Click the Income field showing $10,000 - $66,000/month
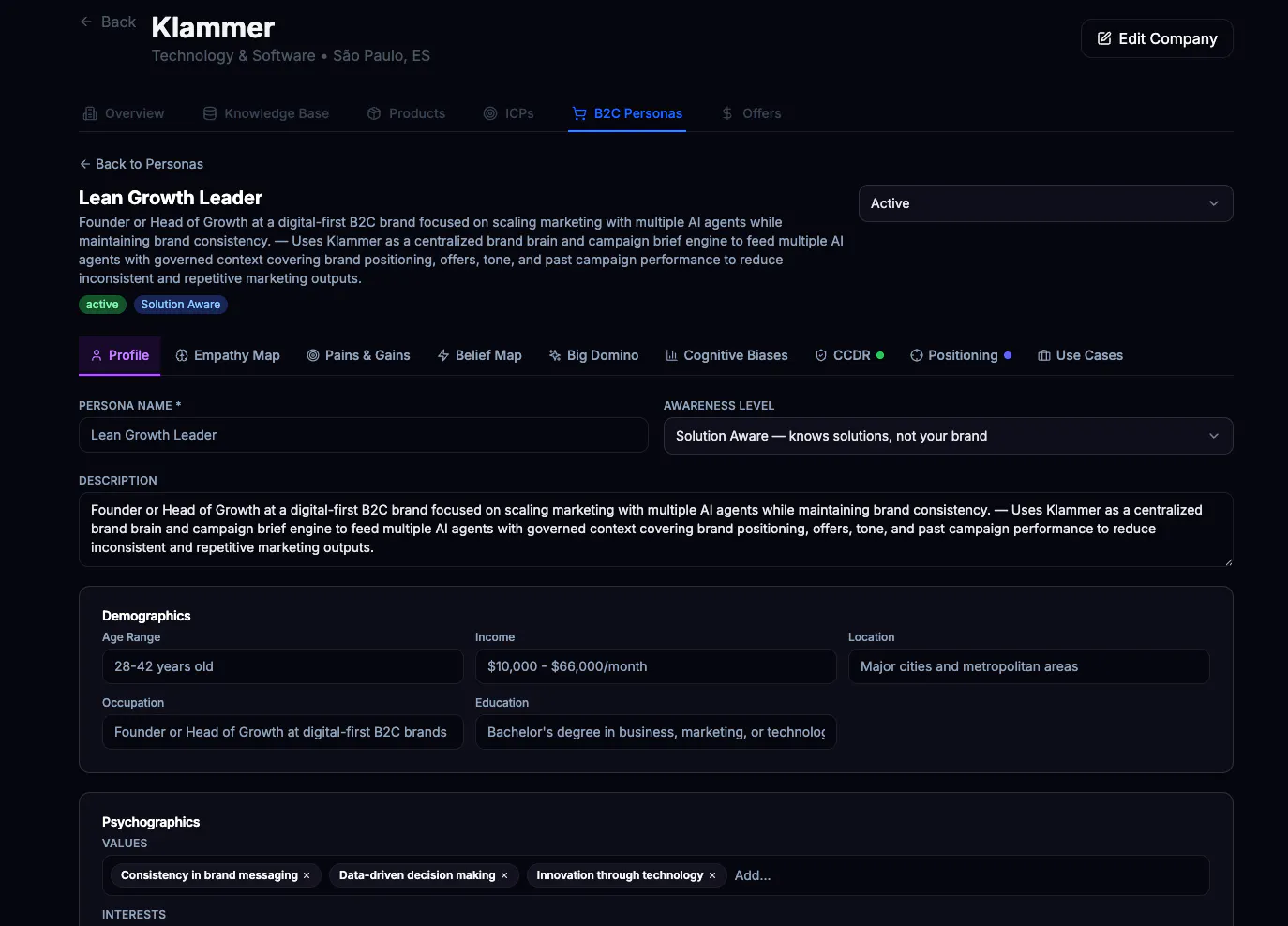Viewport: 1288px width, 926px height. [655, 666]
